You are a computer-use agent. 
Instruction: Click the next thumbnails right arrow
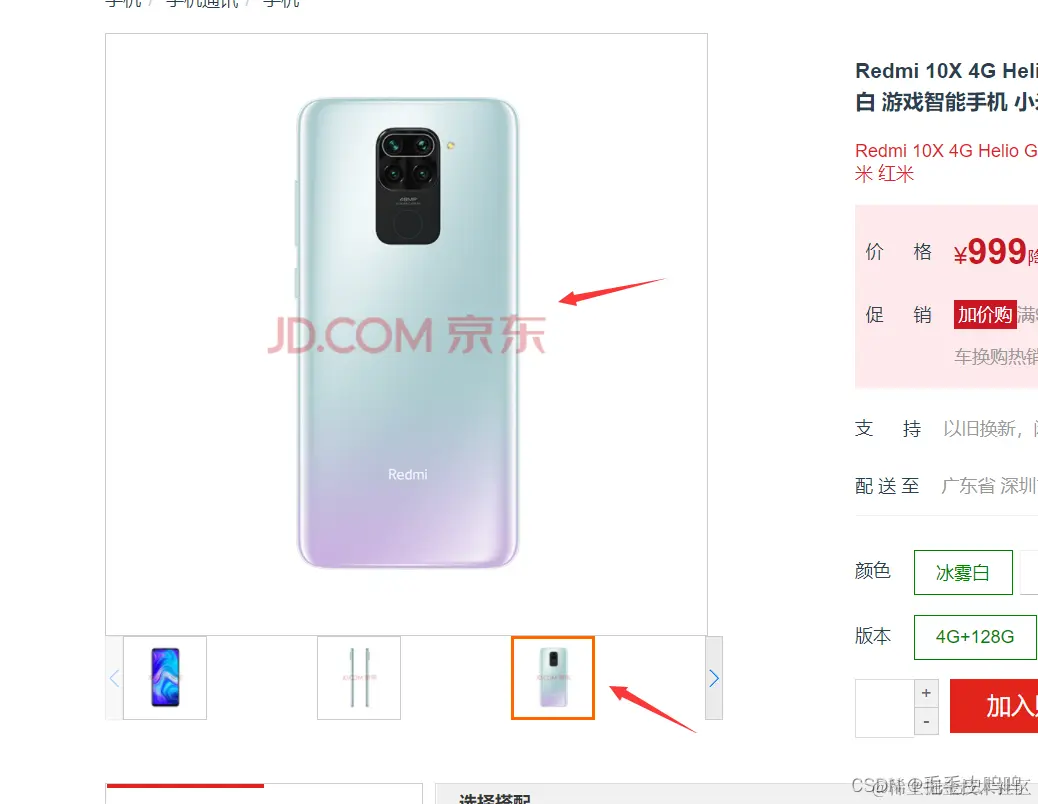[x=714, y=678]
